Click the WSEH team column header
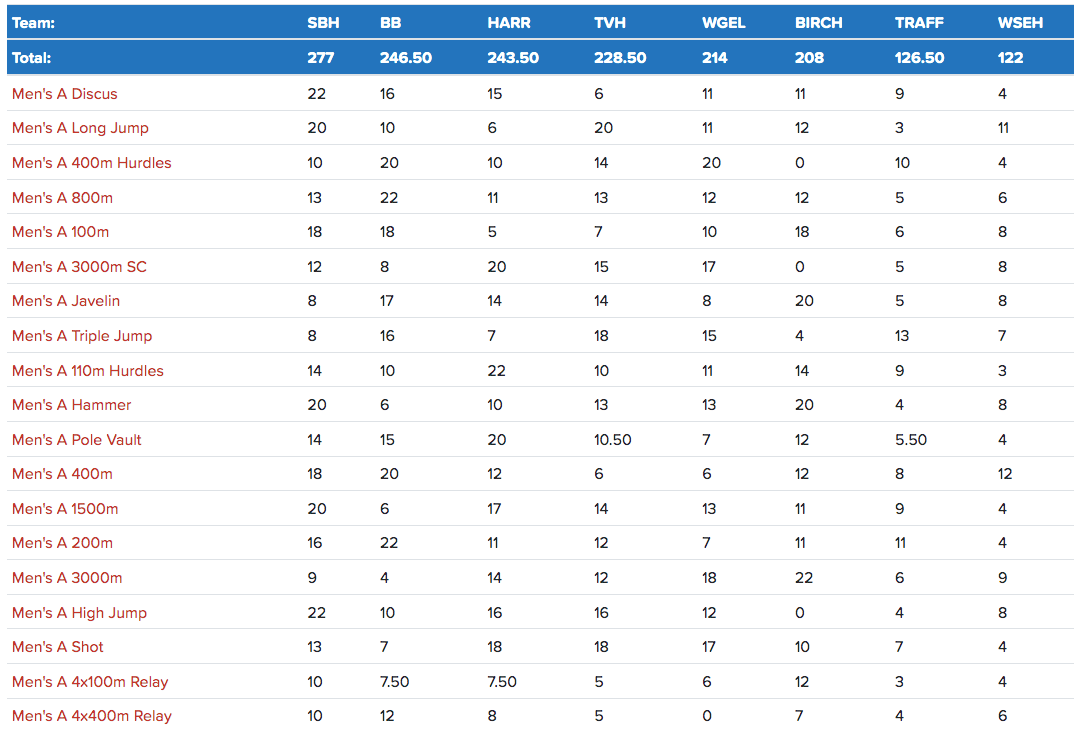 (1020, 23)
